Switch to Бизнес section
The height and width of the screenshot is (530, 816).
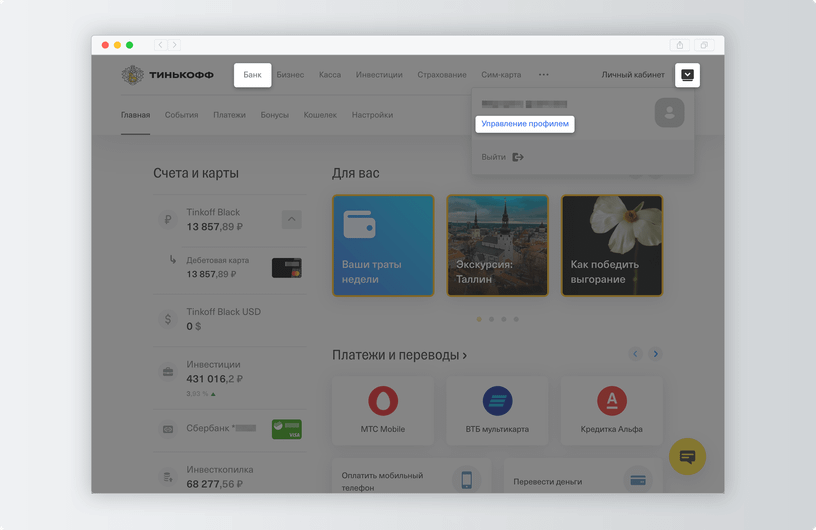(x=290, y=75)
